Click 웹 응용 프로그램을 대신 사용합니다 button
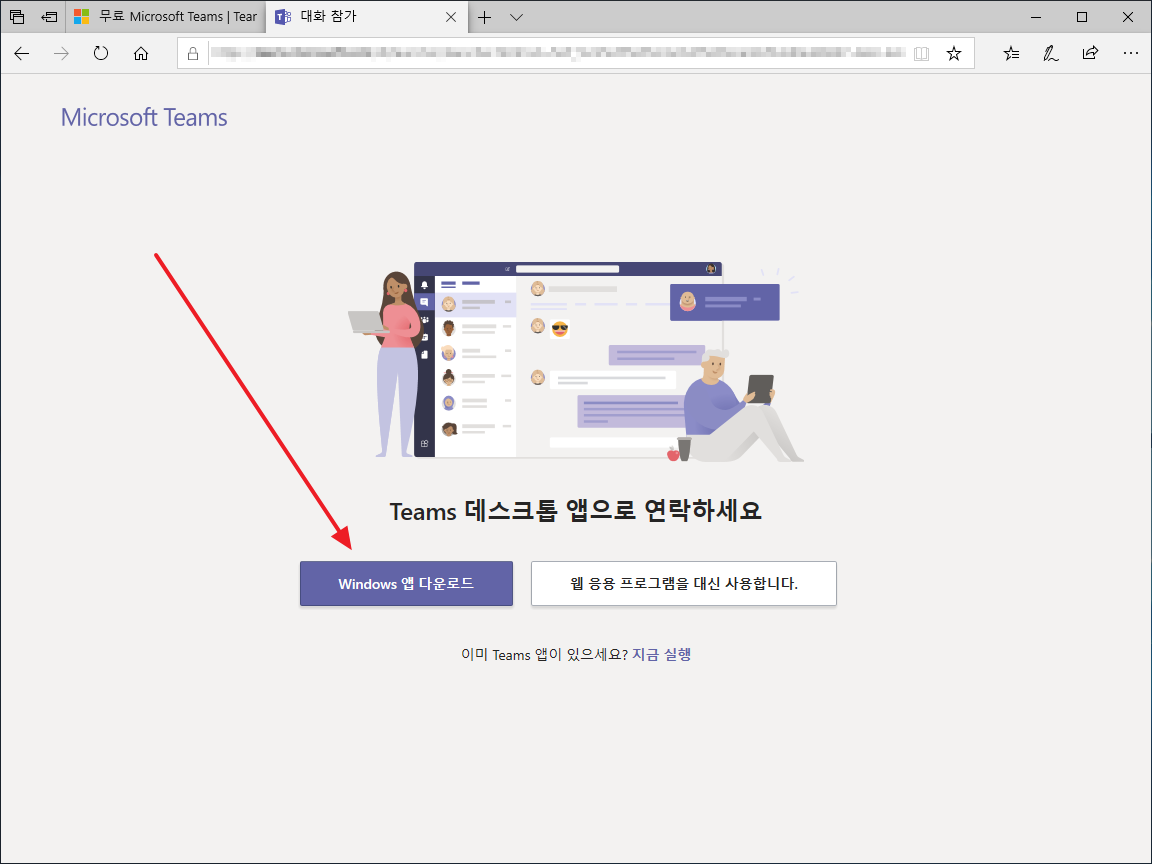Image resolution: width=1152 pixels, height=864 pixels. [x=684, y=583]
